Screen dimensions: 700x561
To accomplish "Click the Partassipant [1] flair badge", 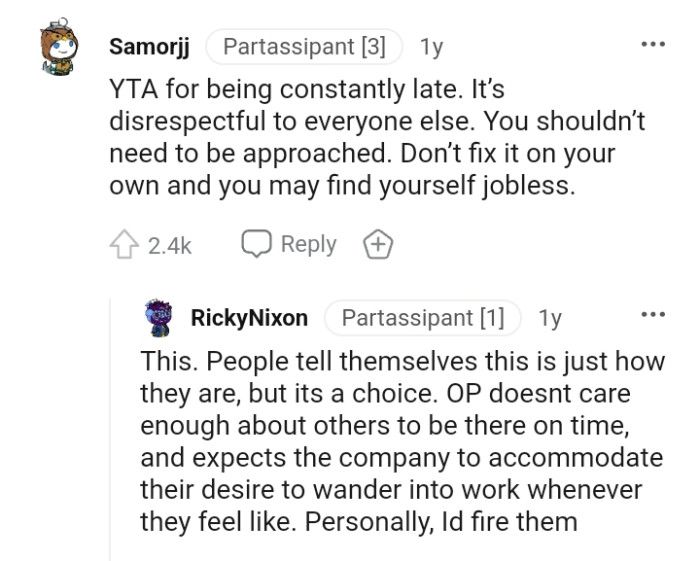I will (x=422, y=318).
